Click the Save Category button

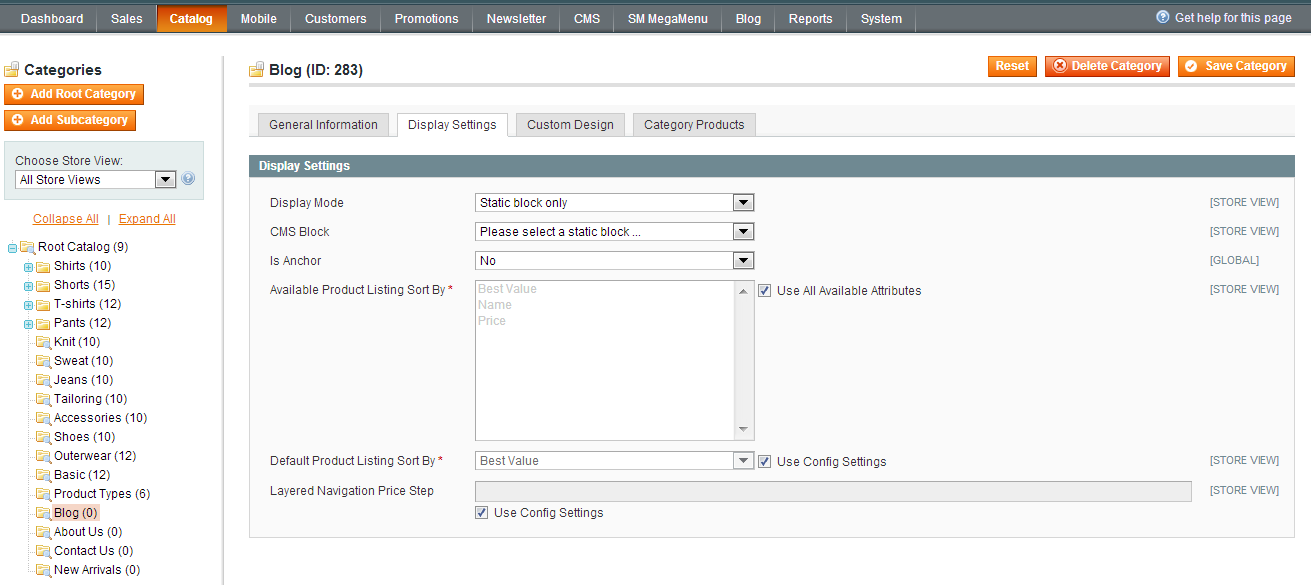click(x=1236, y=66)
